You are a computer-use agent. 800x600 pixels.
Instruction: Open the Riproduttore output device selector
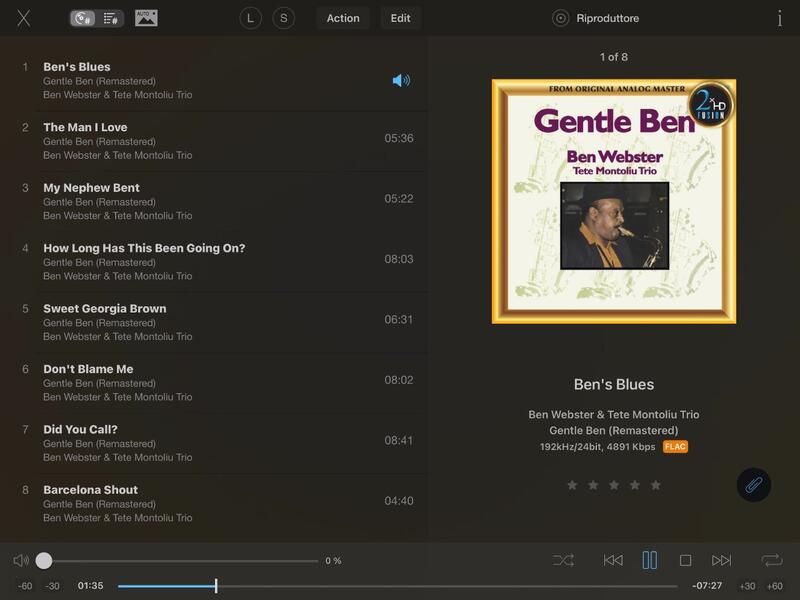(597, 18)
